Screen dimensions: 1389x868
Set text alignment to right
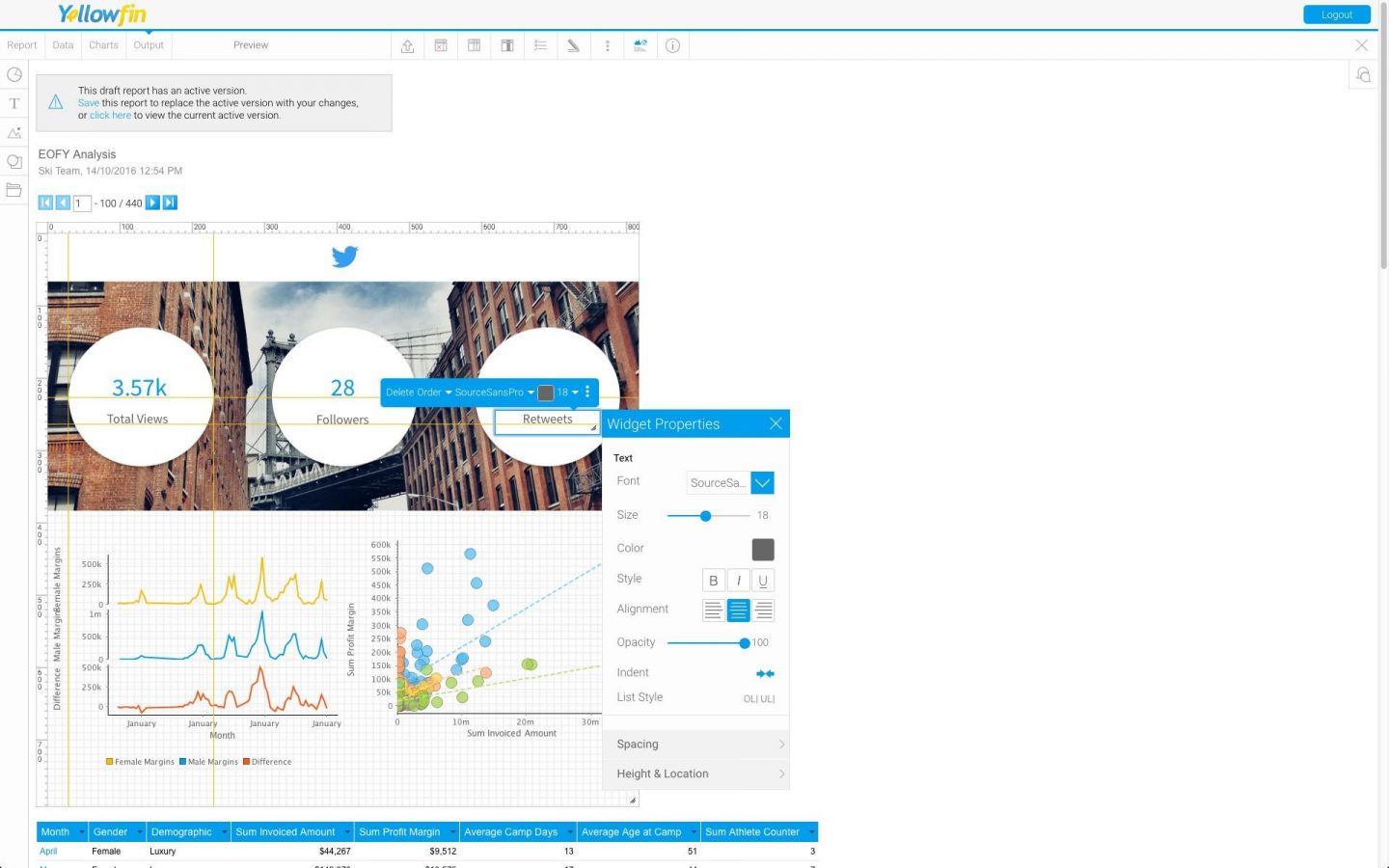(763, 610)
